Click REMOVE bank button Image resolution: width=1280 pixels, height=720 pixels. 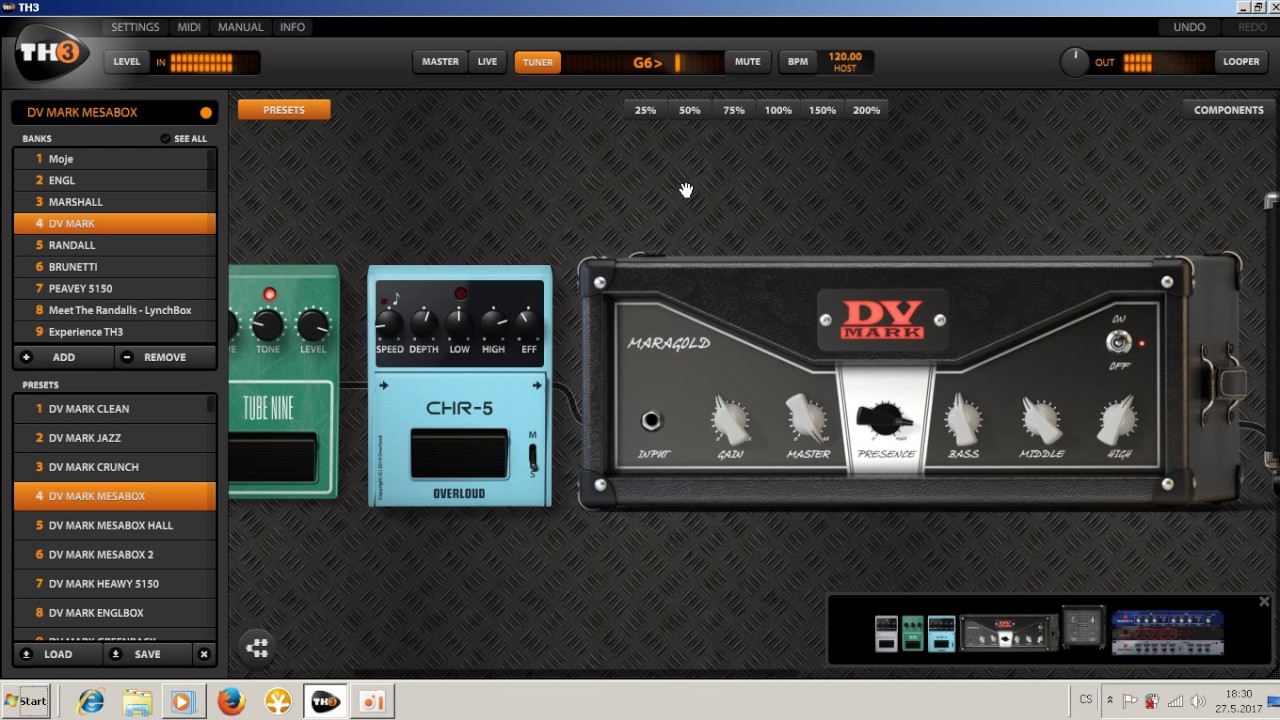(165, 357)
